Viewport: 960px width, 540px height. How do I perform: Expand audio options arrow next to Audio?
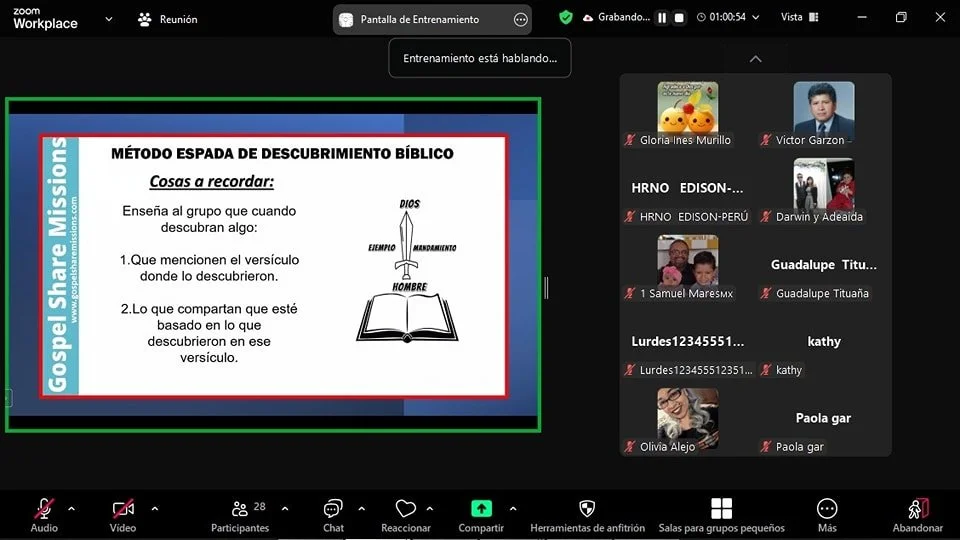pyautogui.click(x=72, y=509)
